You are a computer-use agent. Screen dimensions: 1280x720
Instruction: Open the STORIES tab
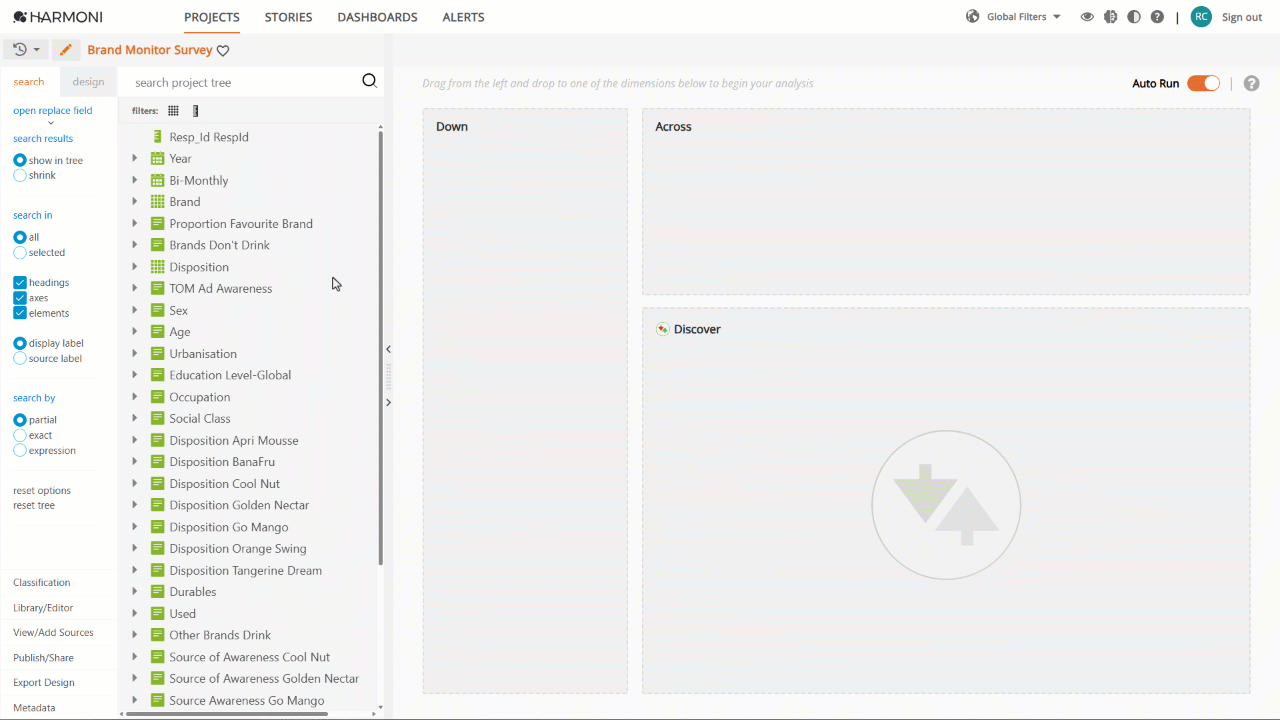click(x=288, y=17)
